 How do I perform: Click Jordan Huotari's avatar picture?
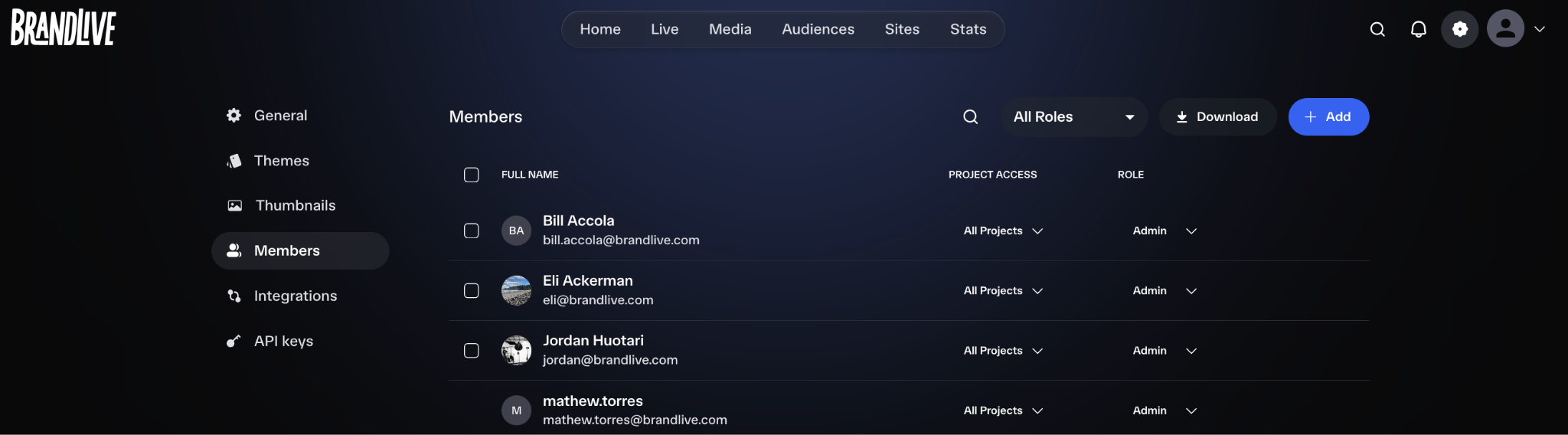point(517,351)
